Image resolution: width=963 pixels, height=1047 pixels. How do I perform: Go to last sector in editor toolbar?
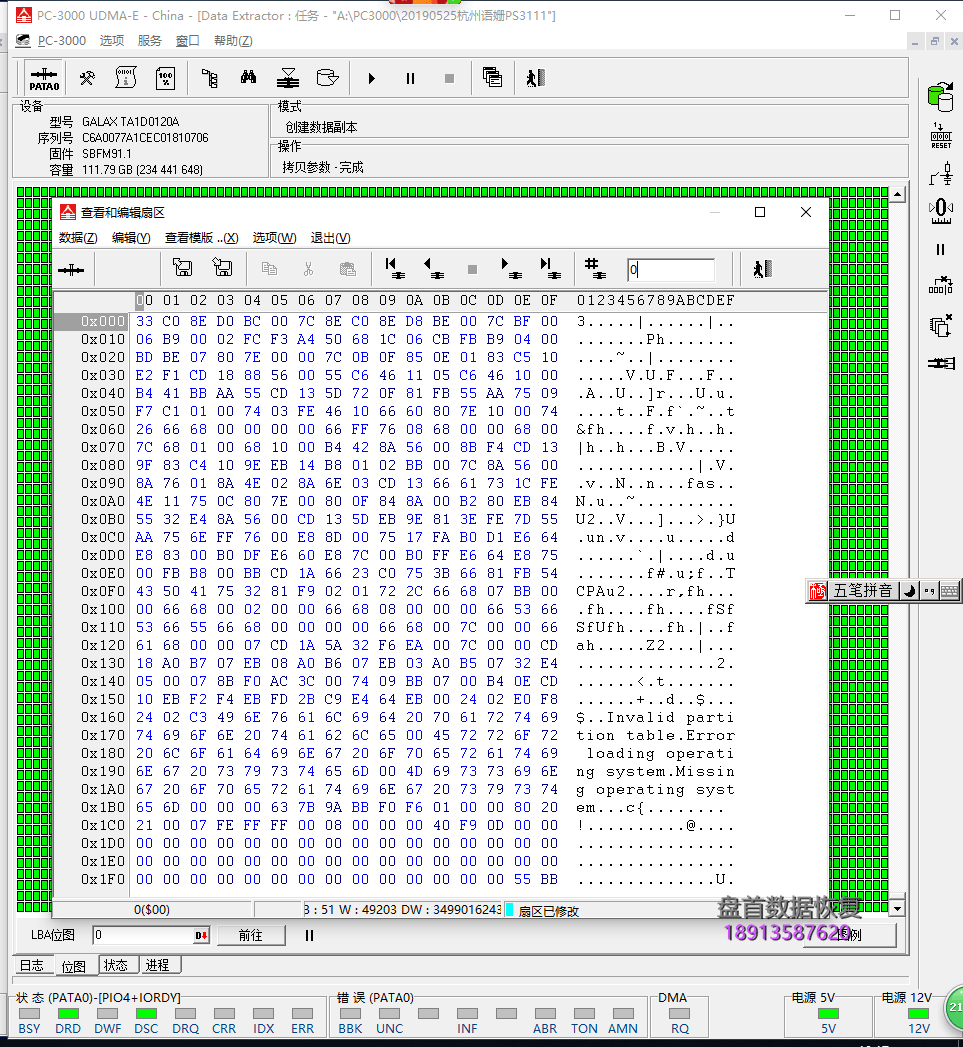pos(550,268)
